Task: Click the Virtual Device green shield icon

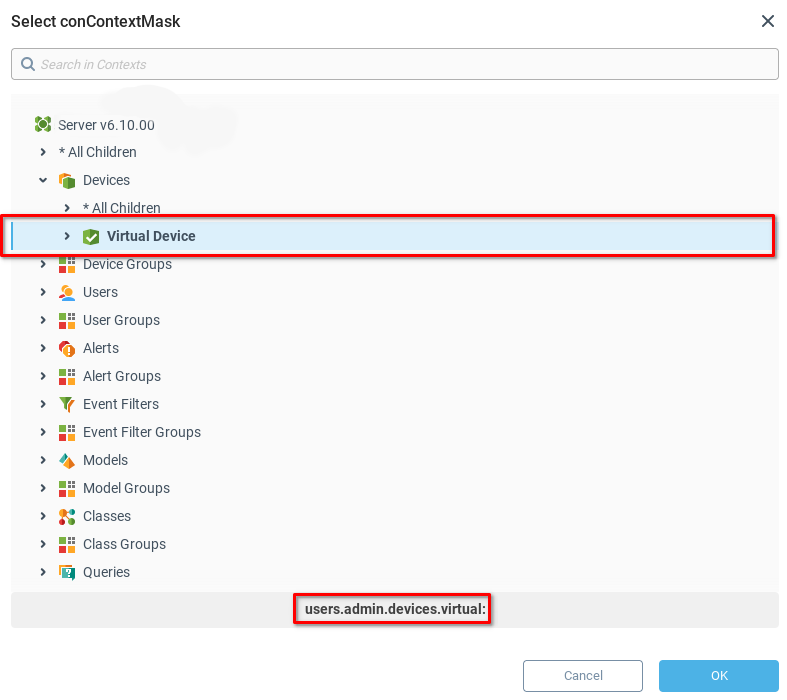Action: click(91, 236)
